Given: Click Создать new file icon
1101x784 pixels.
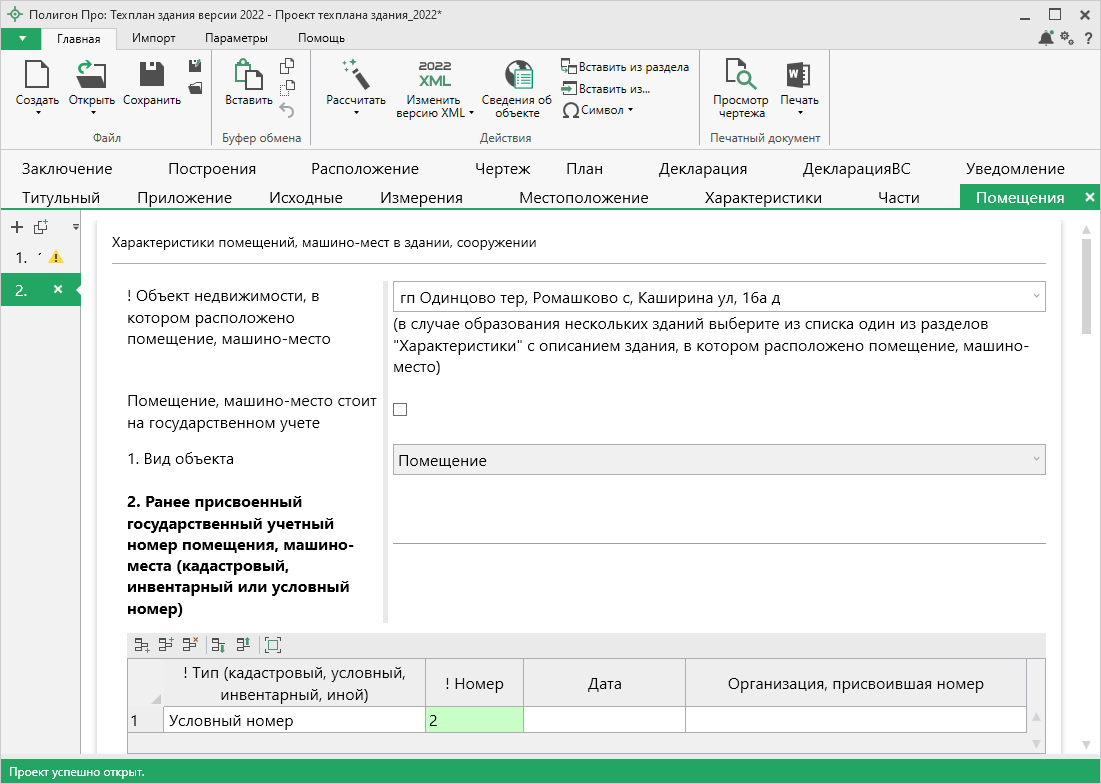Looking at the screenshot, I should click(37, 75).
